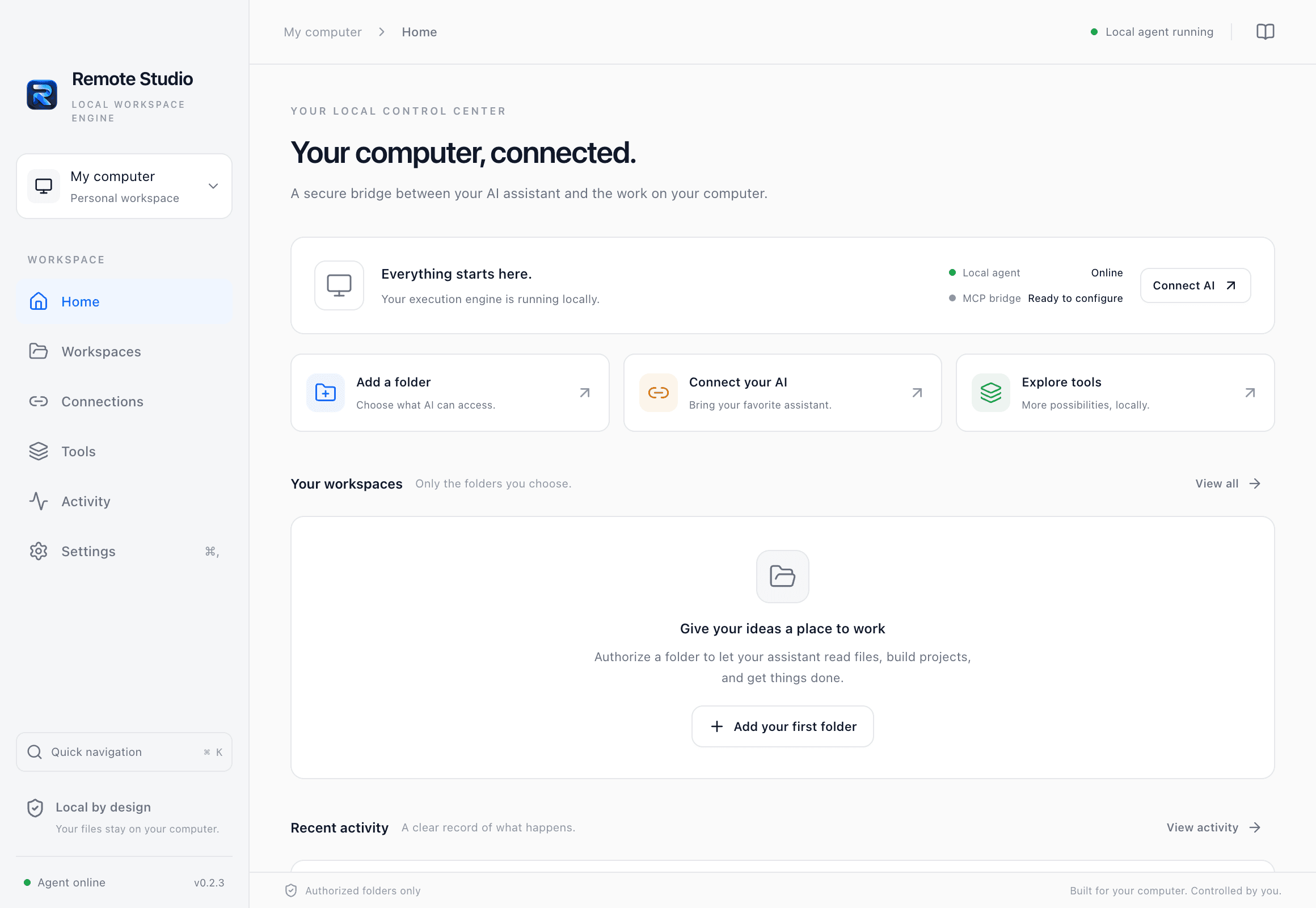Click Built for your computer footer text
This screenshot has height=908, width=1316.
1175,890
